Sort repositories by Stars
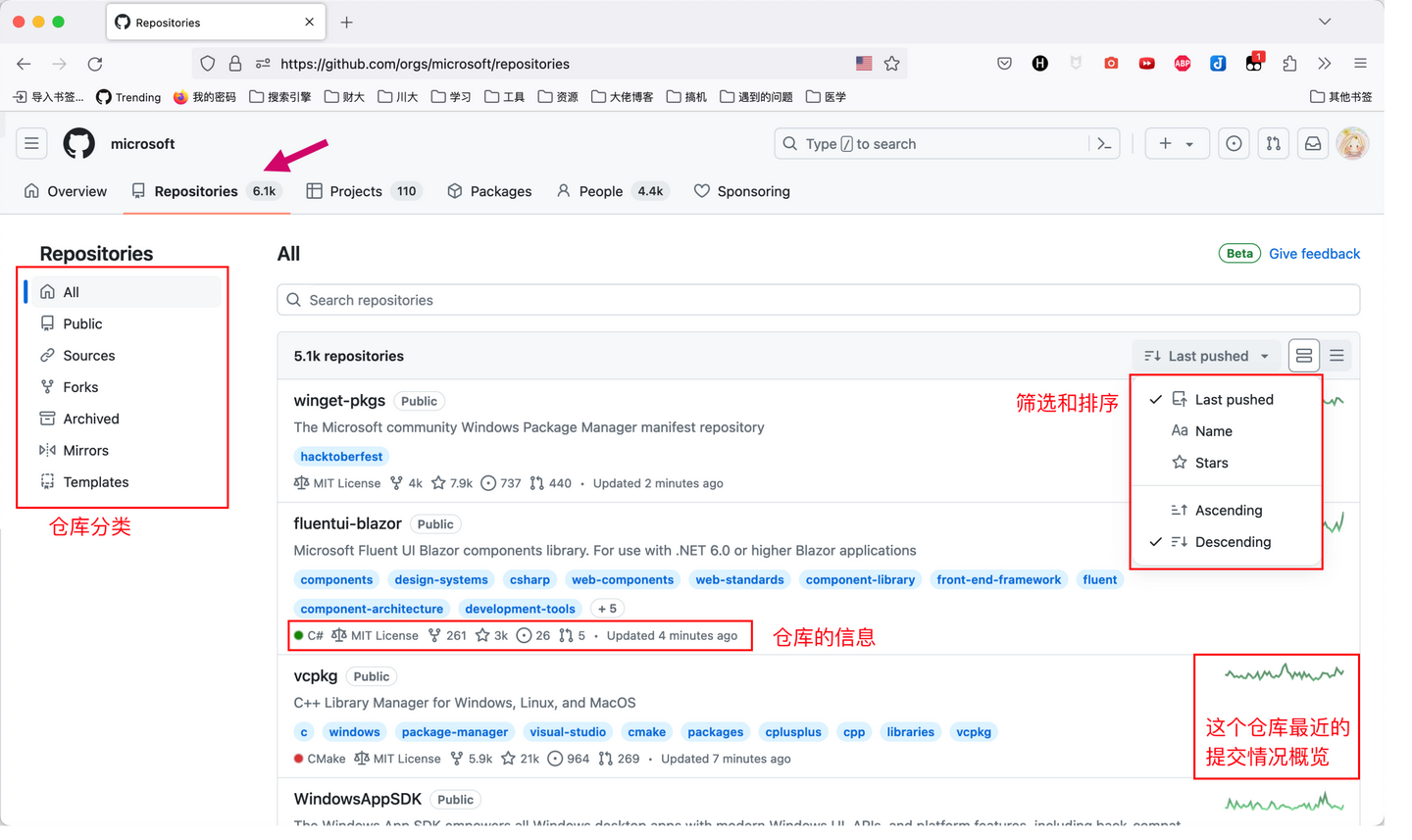This screenshot has width=1412, height=840. 1227,463
